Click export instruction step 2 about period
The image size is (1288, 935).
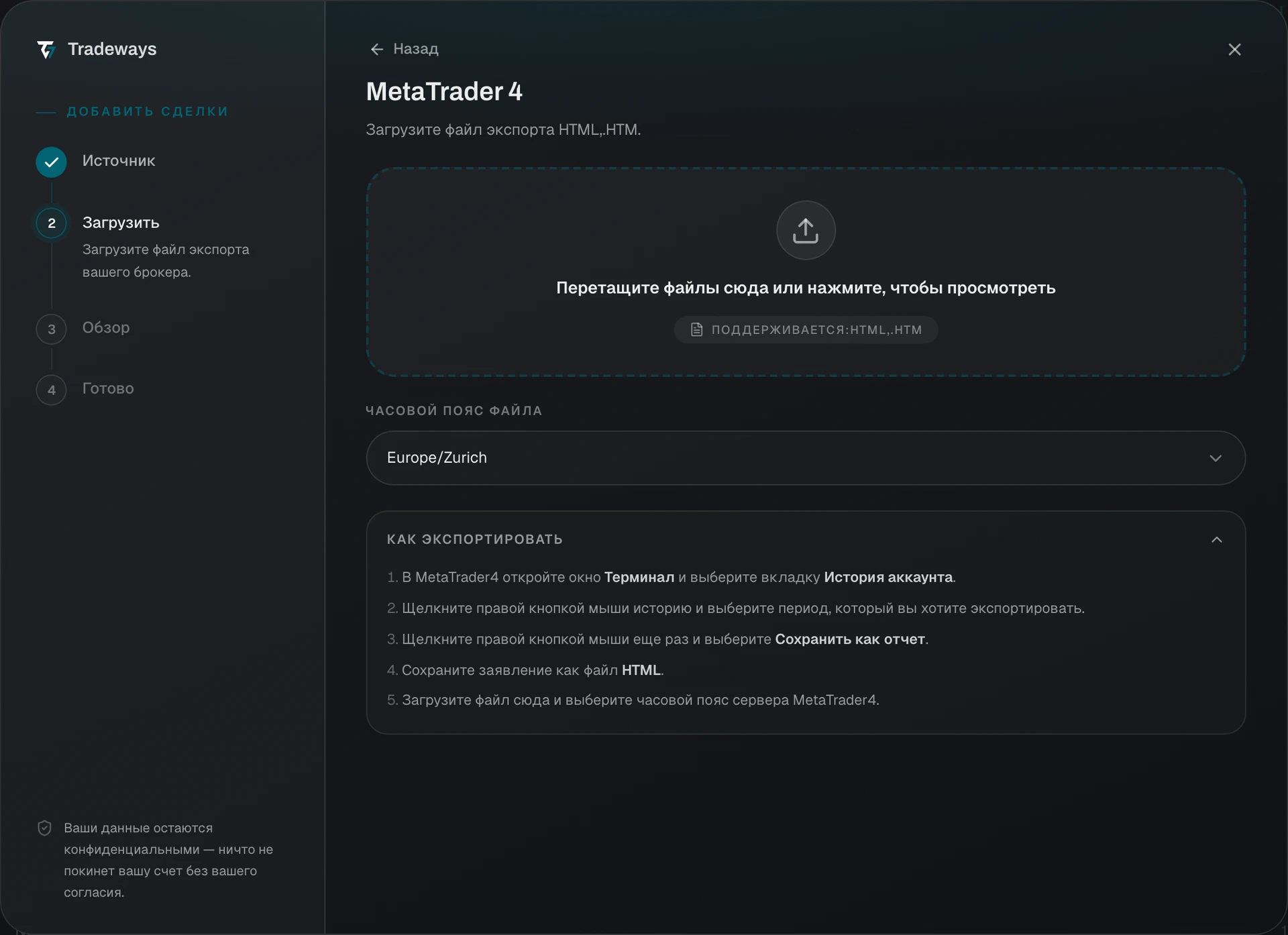click(x=736, y=608)
